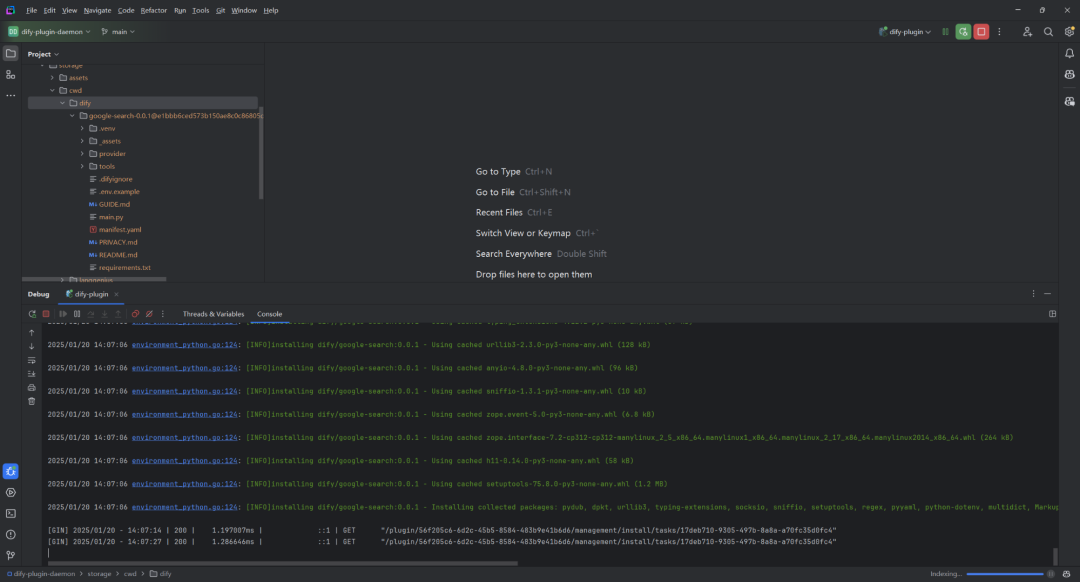Toggle Mute Breakpoints in Debug toolbar
The image size is (1080, 582).
tap(149, 314)
